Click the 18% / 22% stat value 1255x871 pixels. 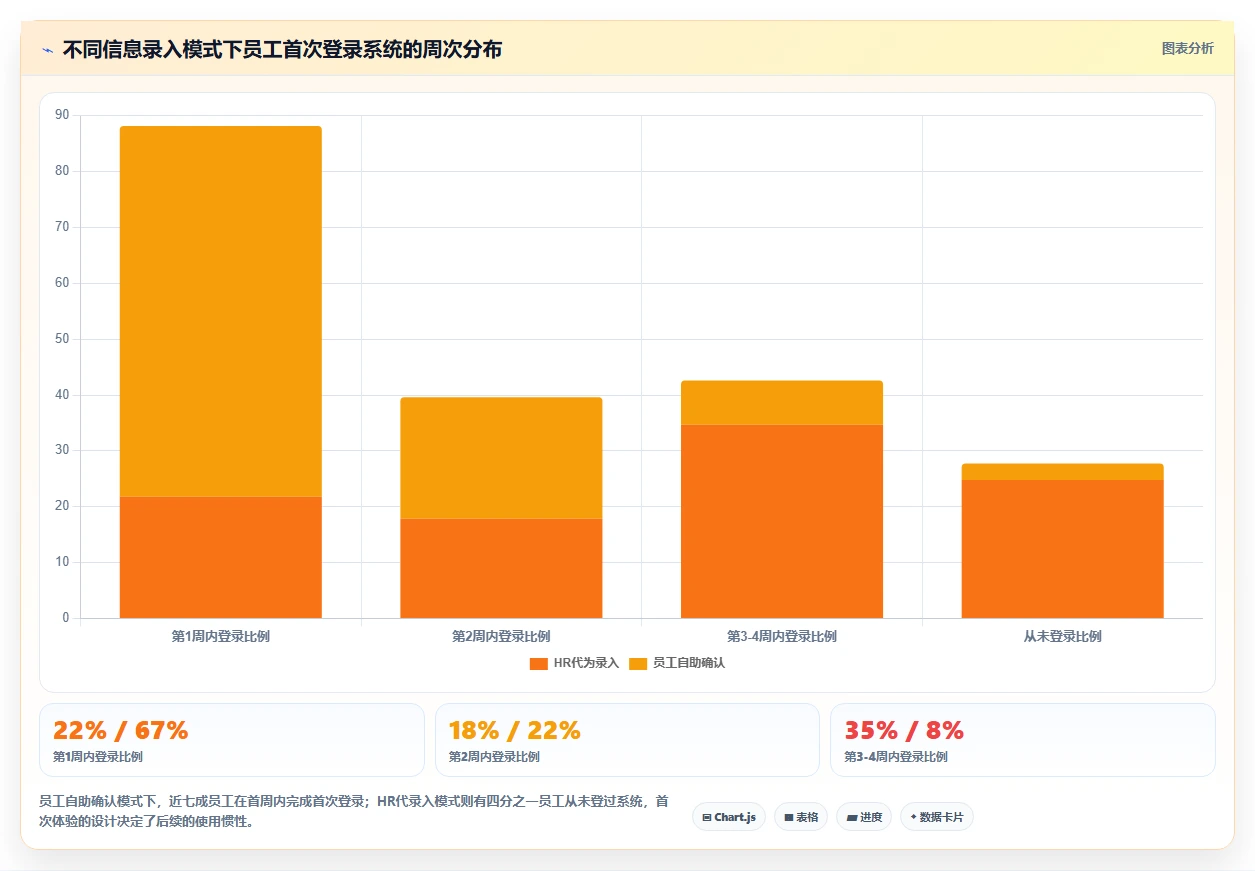[515, 730]
